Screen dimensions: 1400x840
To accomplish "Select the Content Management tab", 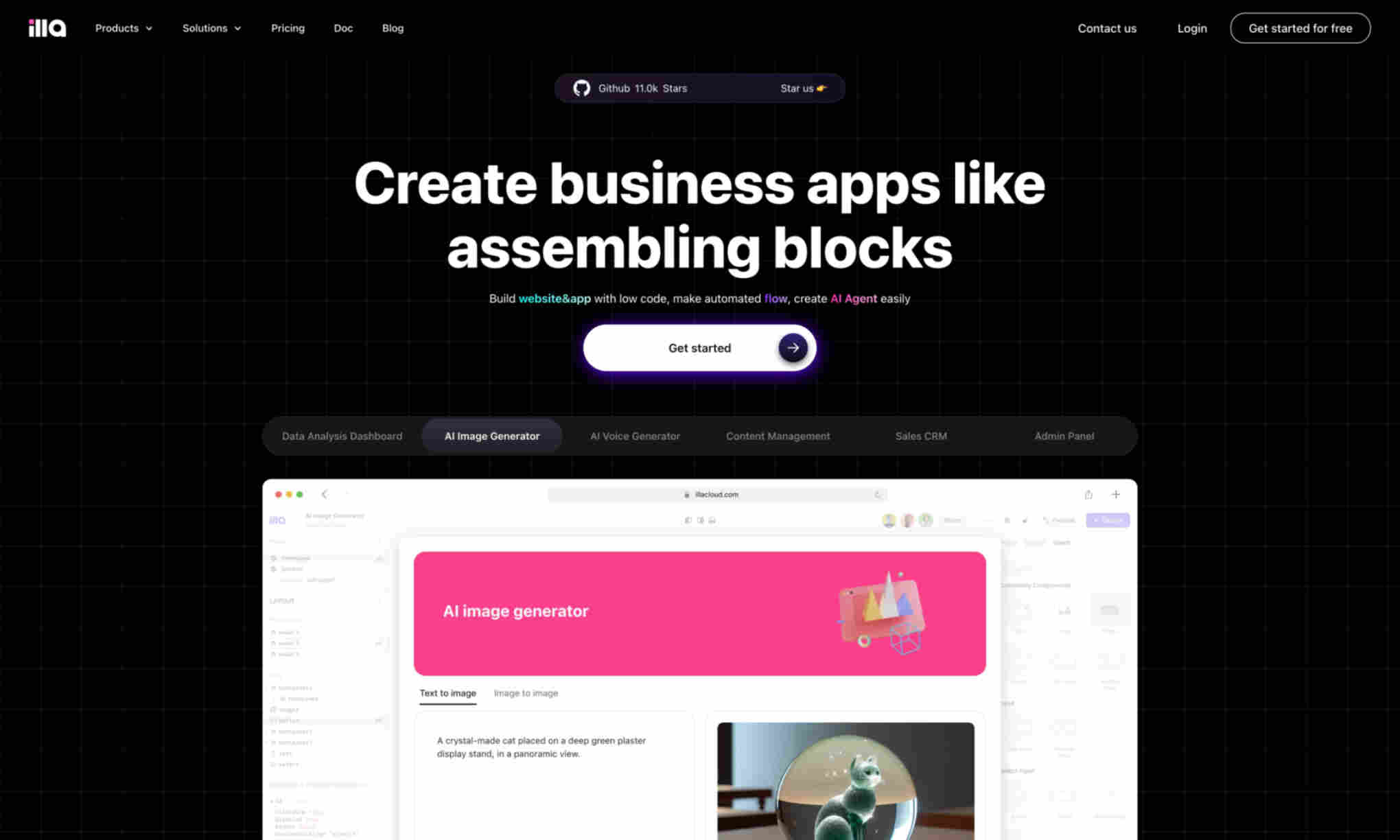I will (777, 435).
